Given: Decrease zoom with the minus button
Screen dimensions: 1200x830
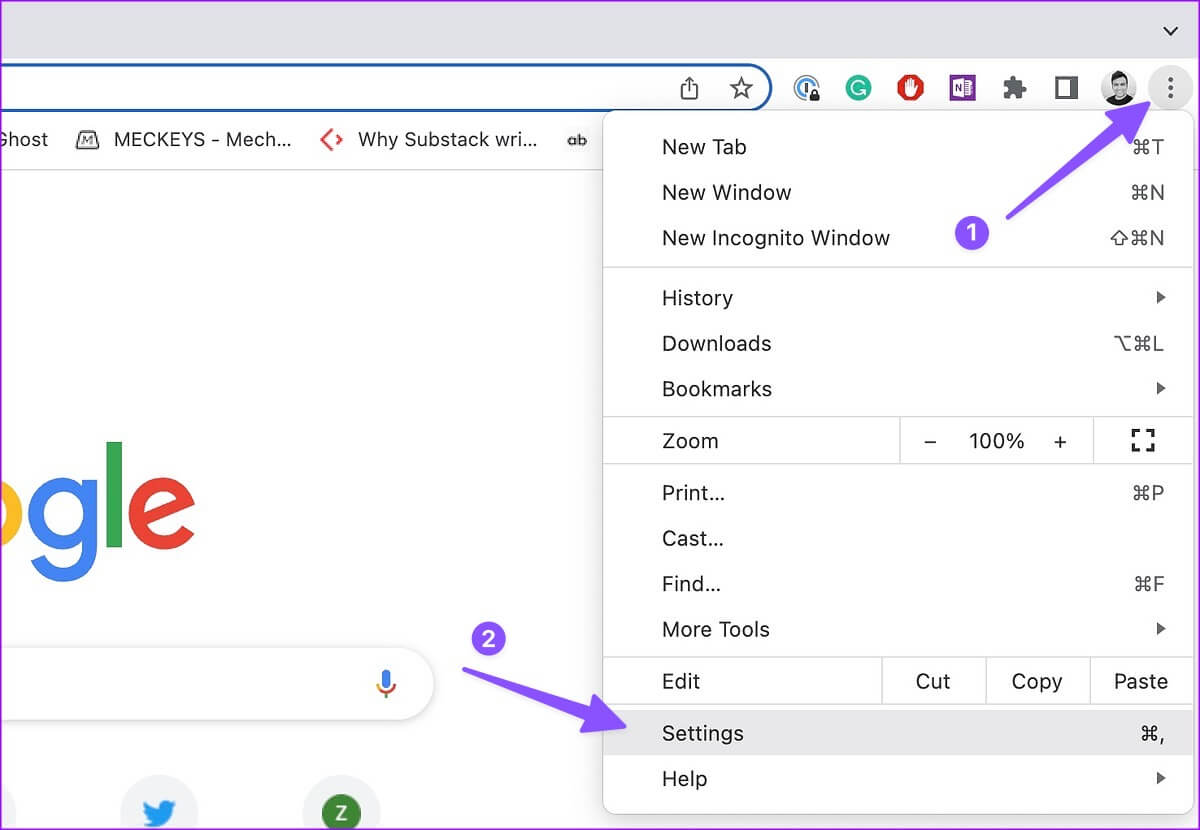Looking at the screenshot, I should click(x=930, y=441).
